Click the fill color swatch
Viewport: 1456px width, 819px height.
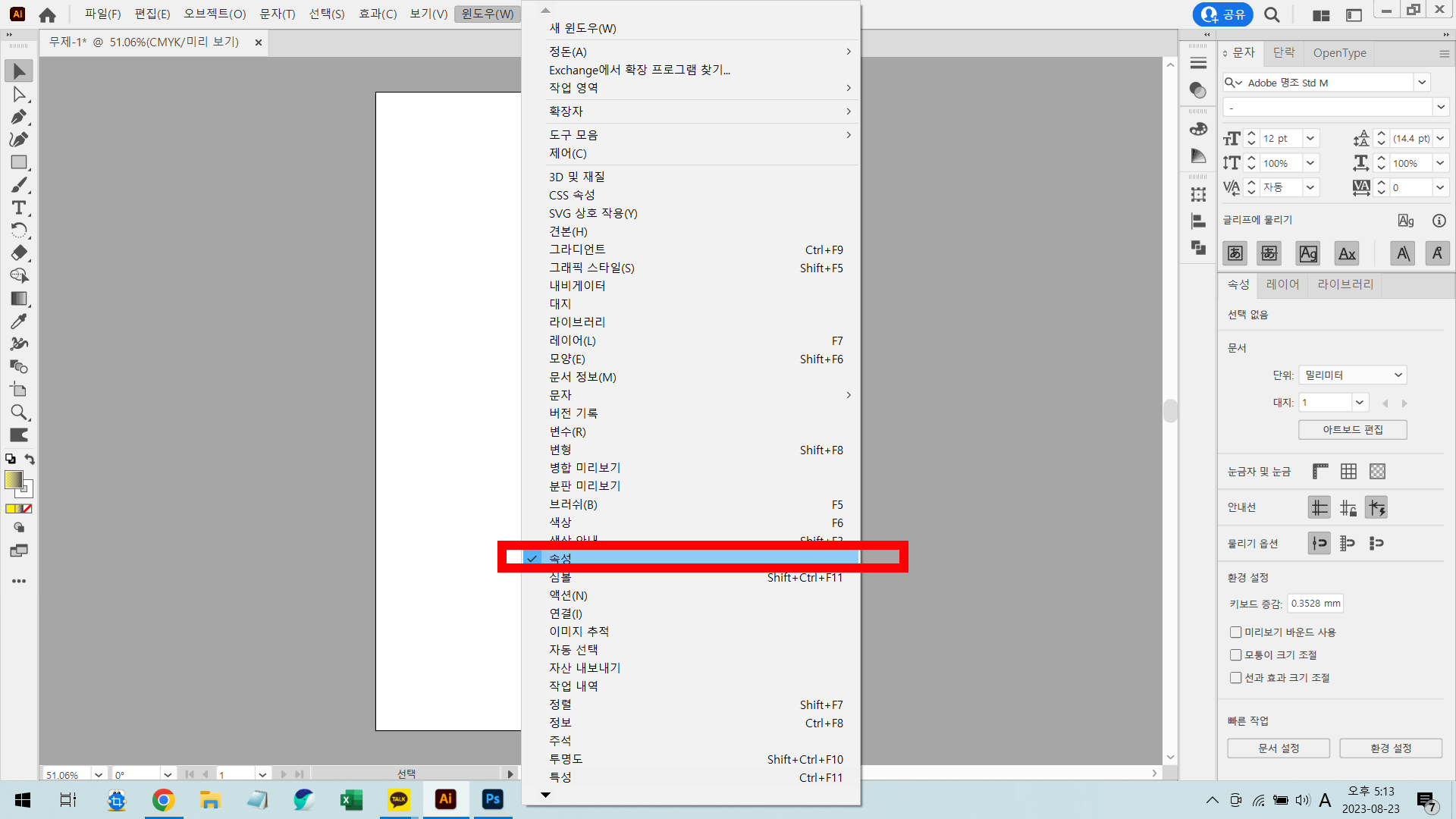click(x=14, y=479)
